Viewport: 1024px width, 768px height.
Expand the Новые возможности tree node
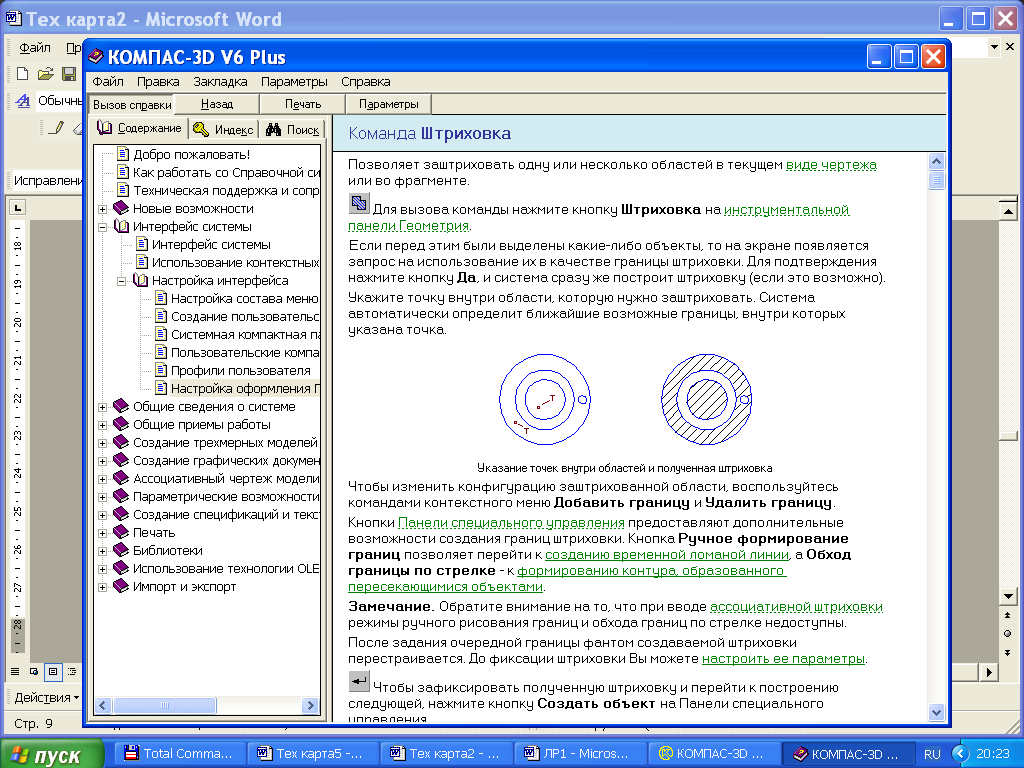coord(103,209)
